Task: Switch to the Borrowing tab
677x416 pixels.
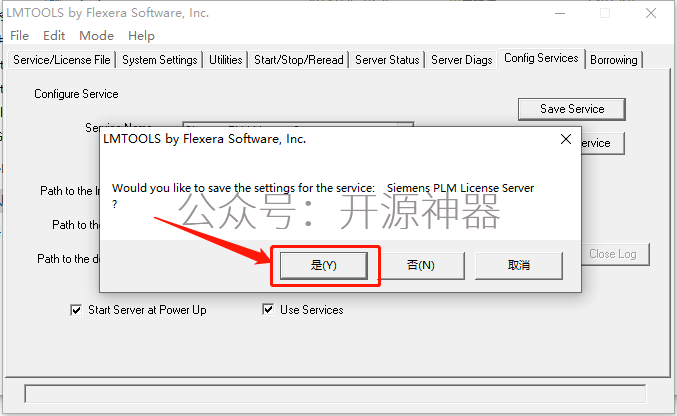Action: (614, 60)
